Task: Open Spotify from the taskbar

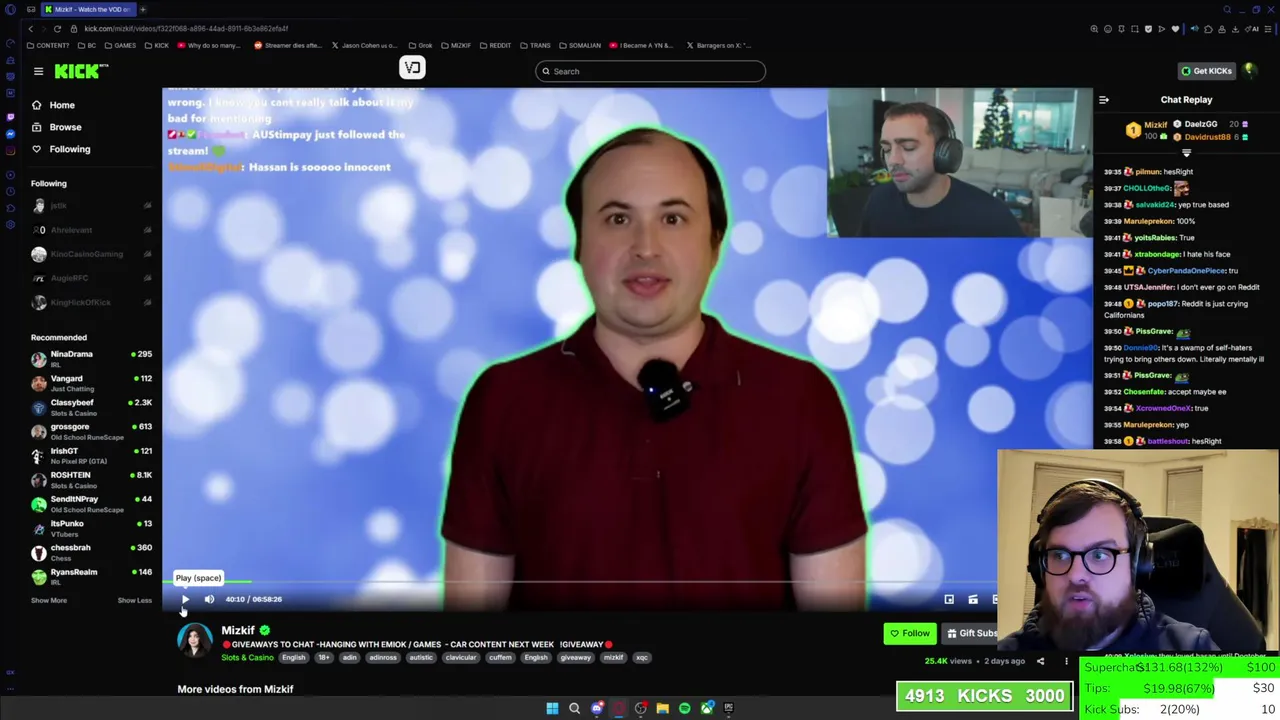Action: click(684, 708)
